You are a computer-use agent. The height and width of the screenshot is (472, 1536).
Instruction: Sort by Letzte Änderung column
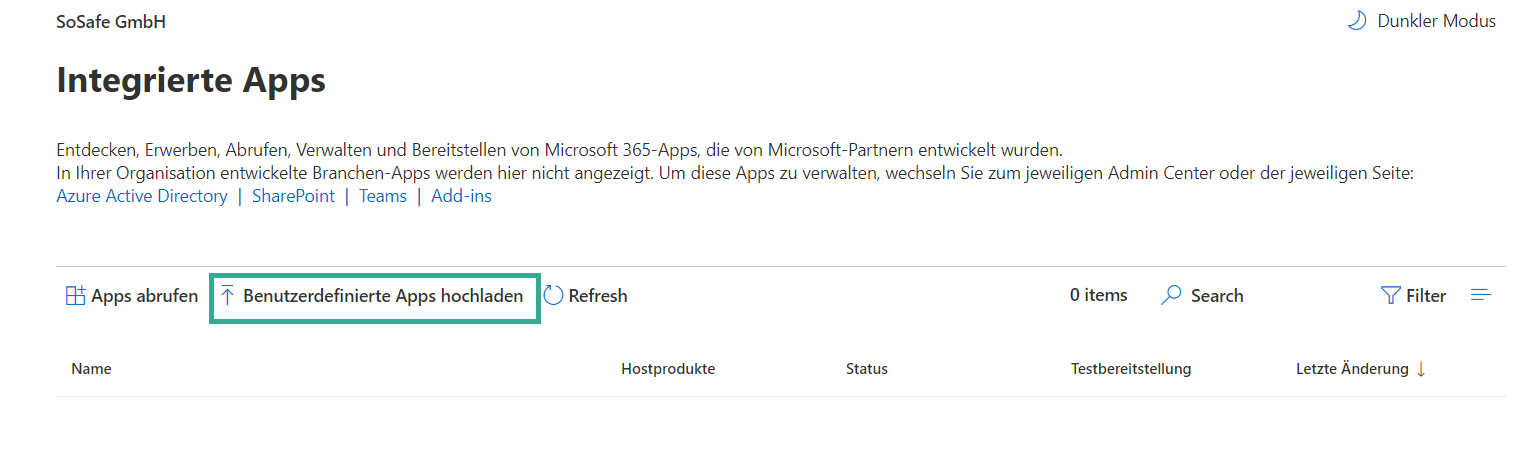1351,369
